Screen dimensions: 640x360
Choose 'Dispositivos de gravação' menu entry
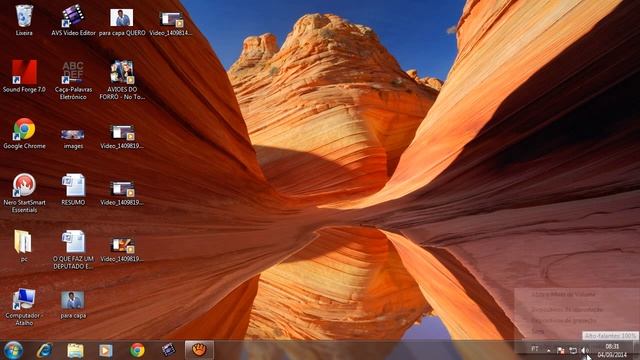click(563, 320)
